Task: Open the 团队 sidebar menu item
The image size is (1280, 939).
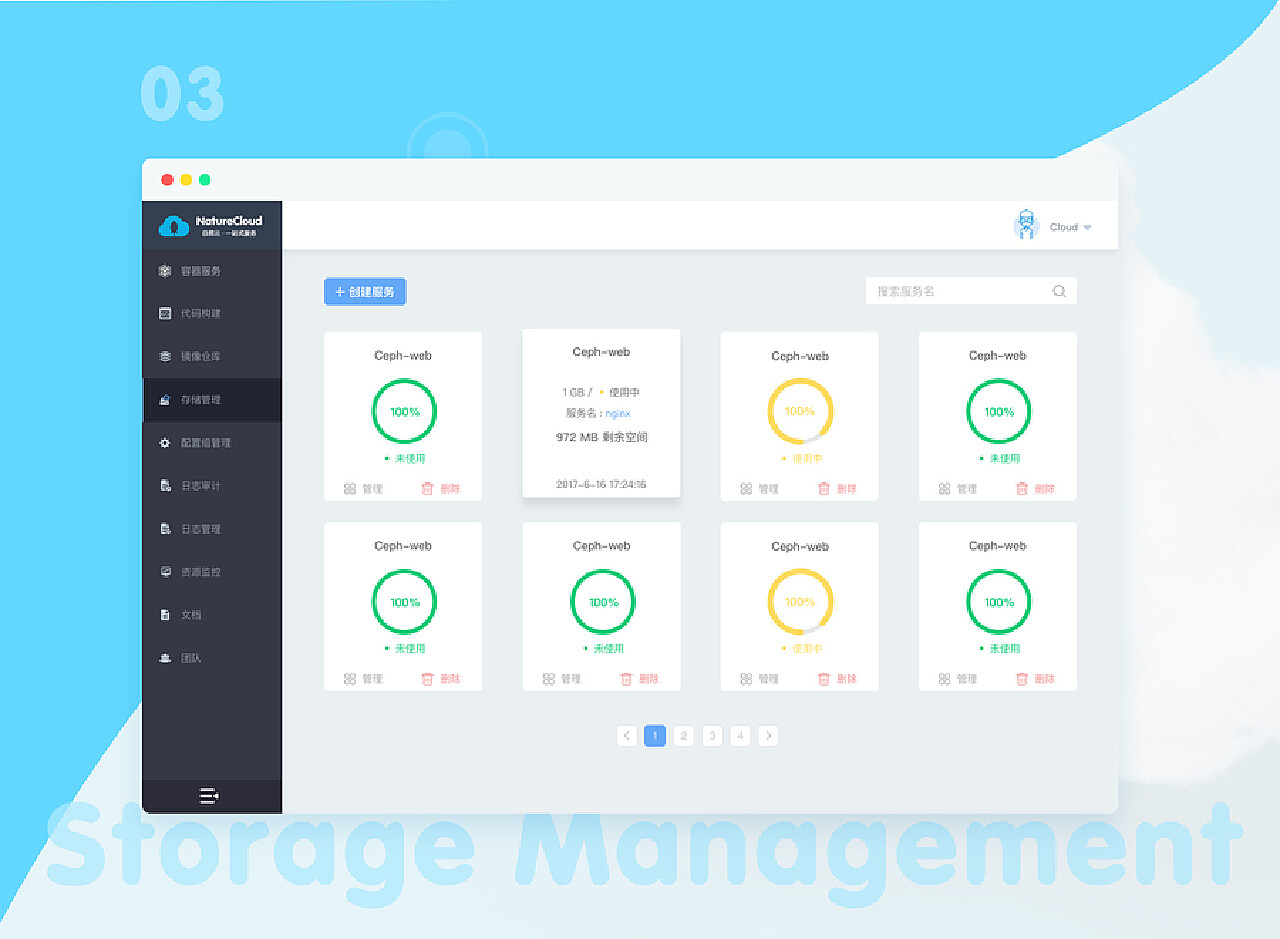Action: [x=212, y=658]
